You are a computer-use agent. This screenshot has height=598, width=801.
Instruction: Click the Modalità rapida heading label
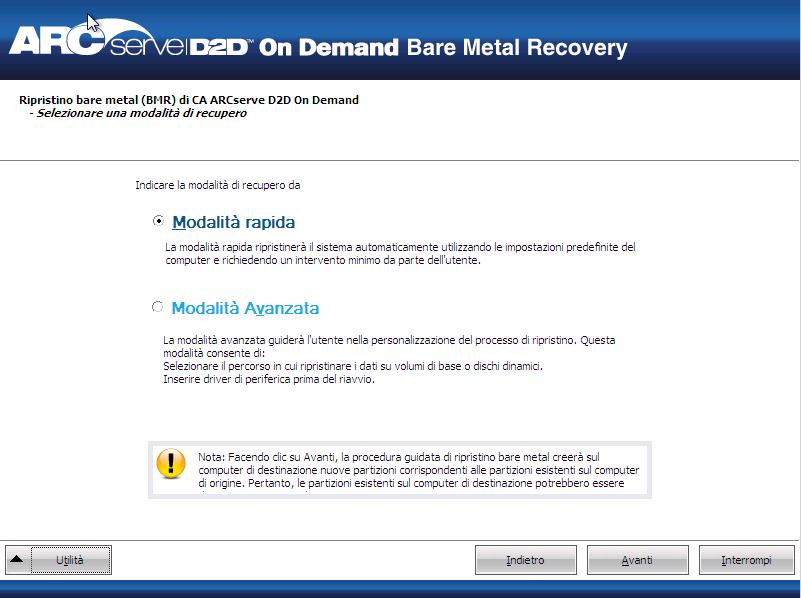[x=233, y=222]
